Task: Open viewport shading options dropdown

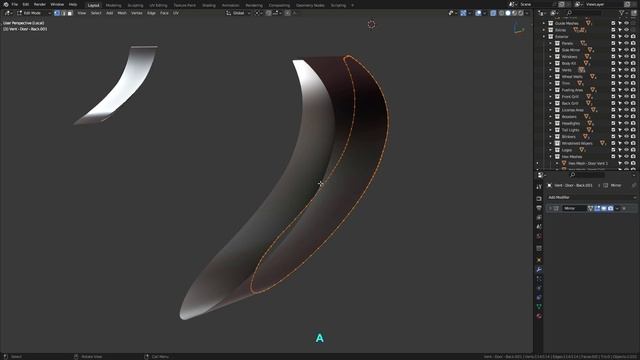Action: pyautogui.click(x=527, y=13)
